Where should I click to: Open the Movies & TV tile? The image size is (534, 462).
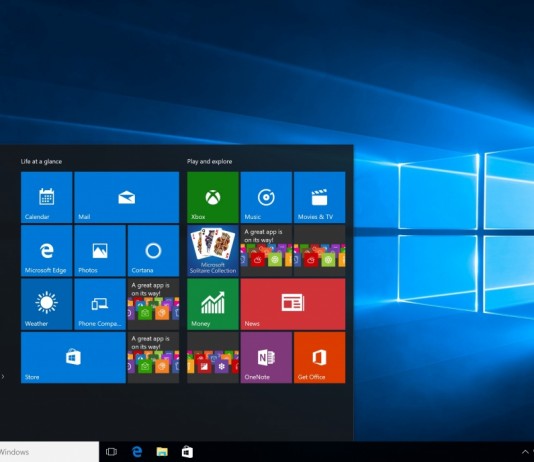tap(320, 197)
